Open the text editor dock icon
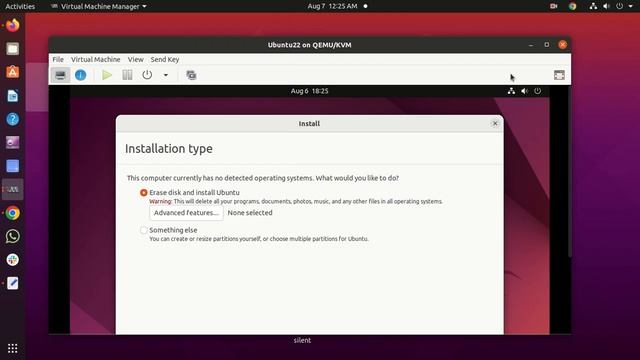 click(x=13, y=283)
